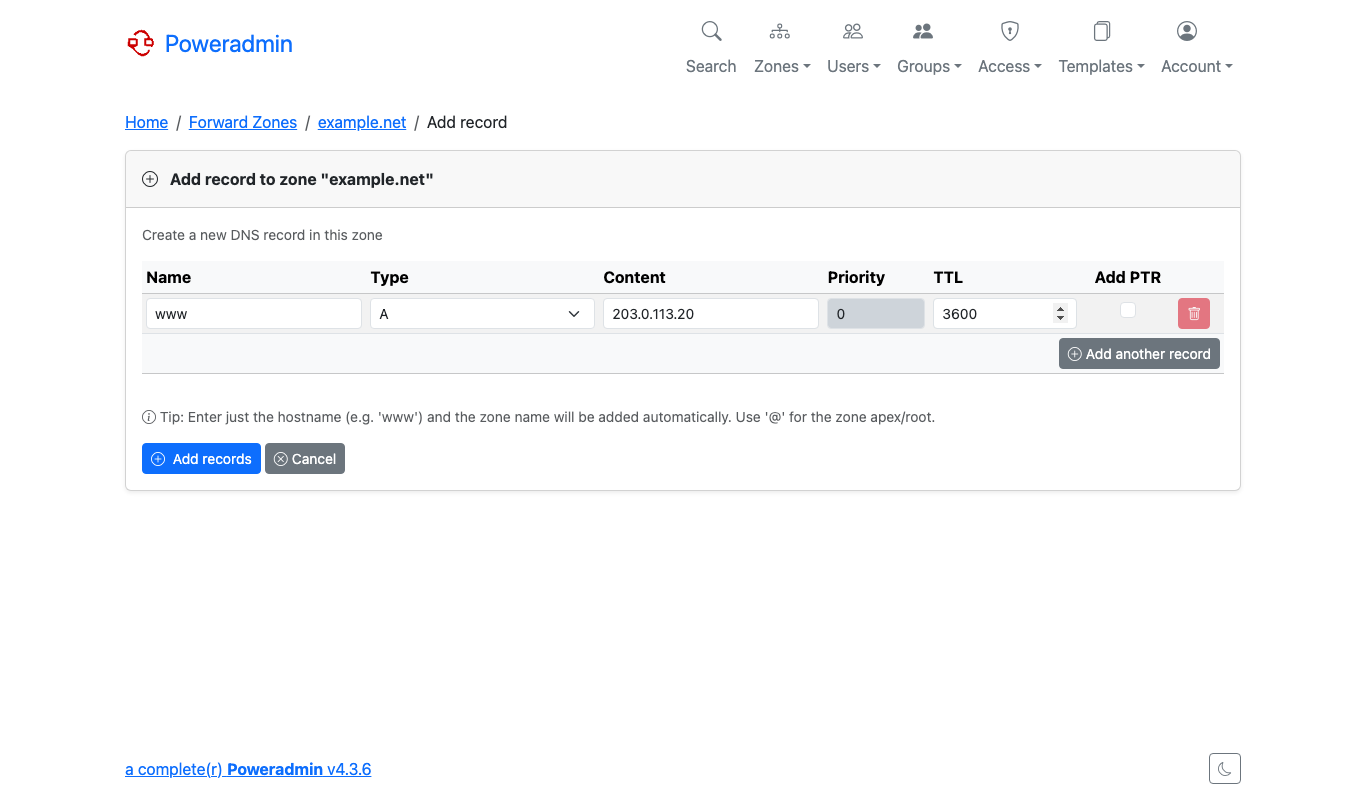Expand the Zones menu

(782, 66)
